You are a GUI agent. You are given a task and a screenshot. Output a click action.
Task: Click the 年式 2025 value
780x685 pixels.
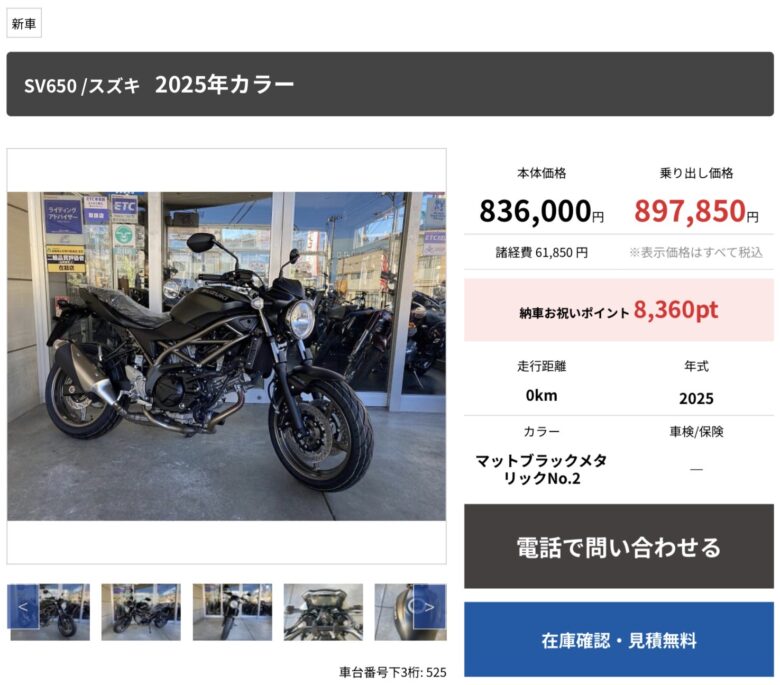[x=696, y=398]
